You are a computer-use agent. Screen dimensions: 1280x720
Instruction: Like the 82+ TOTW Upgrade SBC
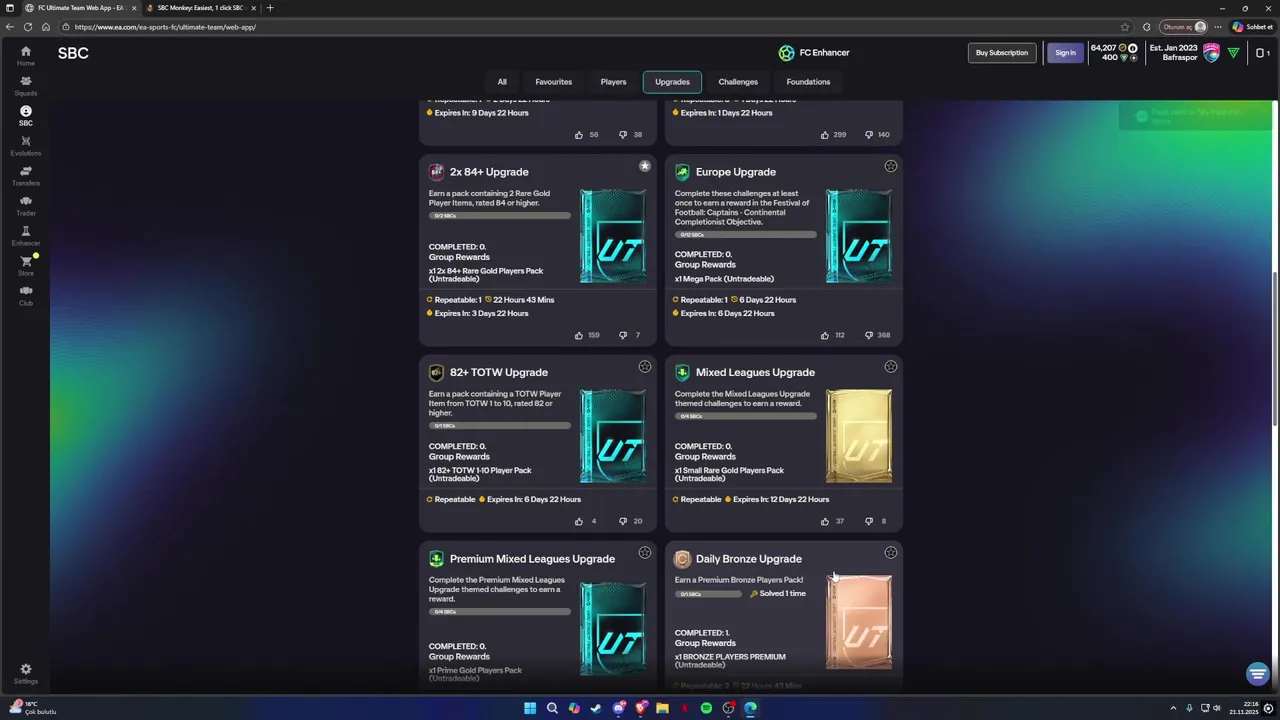pyautogui.click(x=579, y=521)
